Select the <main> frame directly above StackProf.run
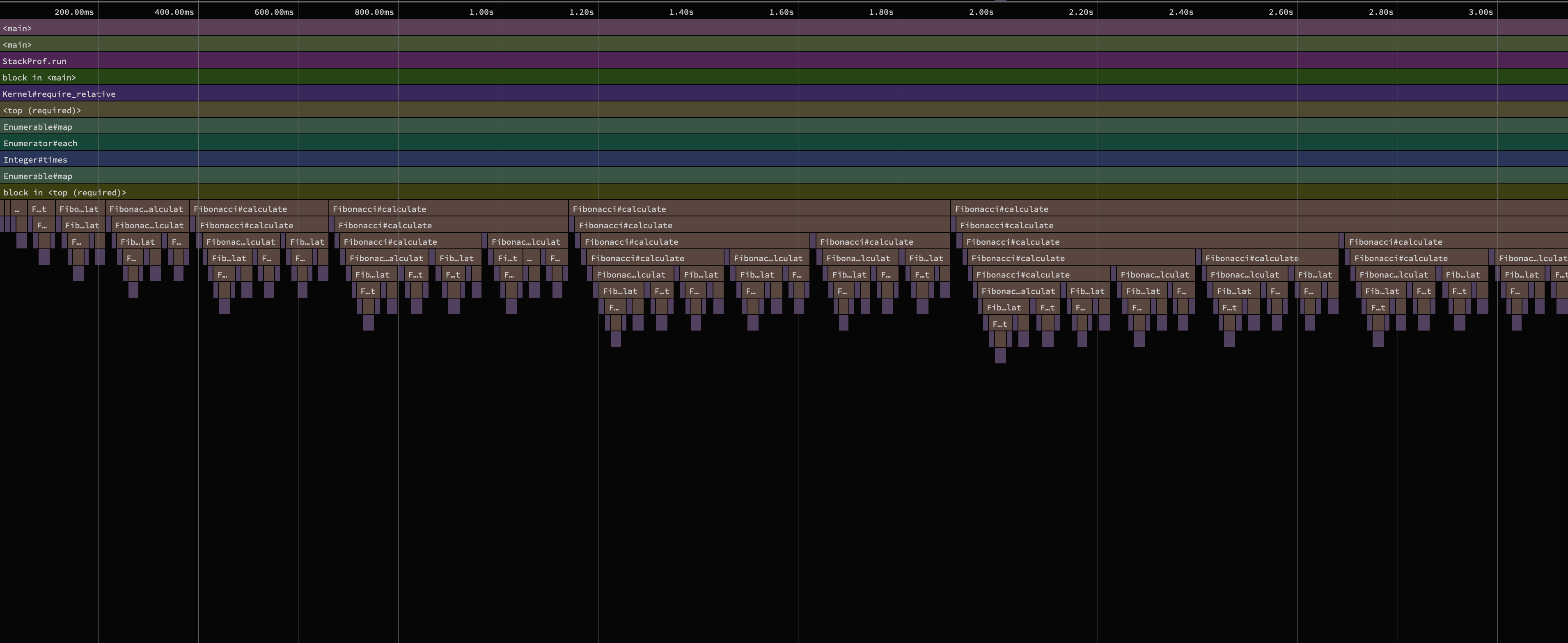Screen dimensions: 1568x643 coord(784,44)
